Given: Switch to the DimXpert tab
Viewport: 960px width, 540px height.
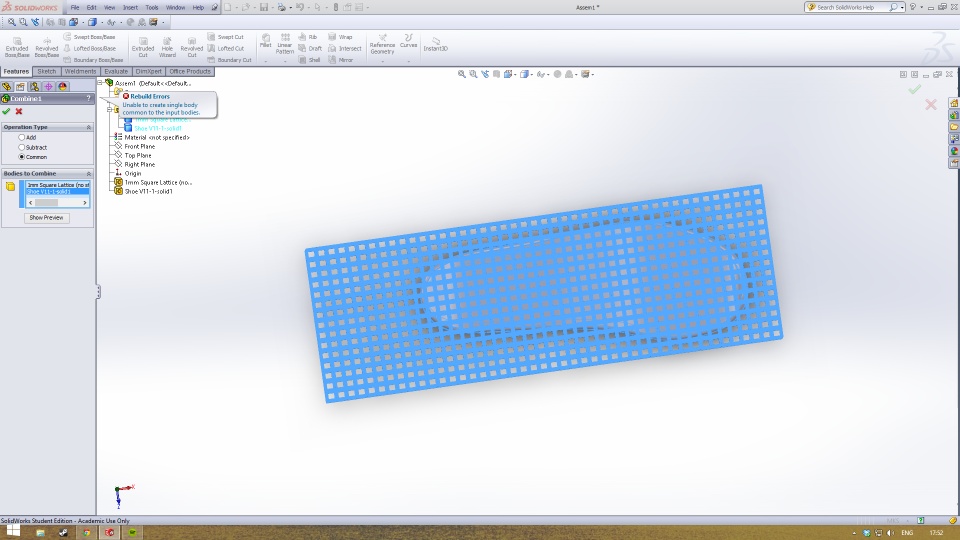Looking at the screenshot, I should pos(148,72).
